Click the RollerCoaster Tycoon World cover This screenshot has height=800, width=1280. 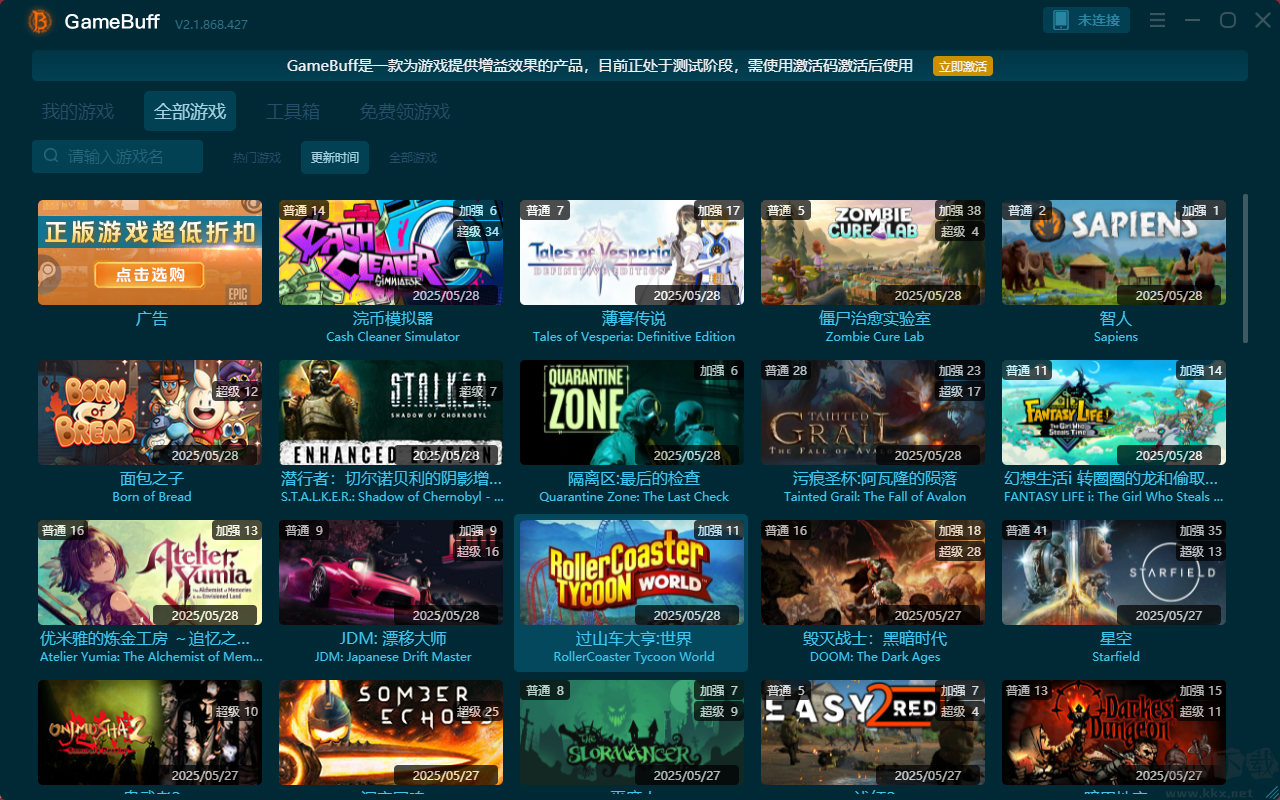tap(632, 572)
